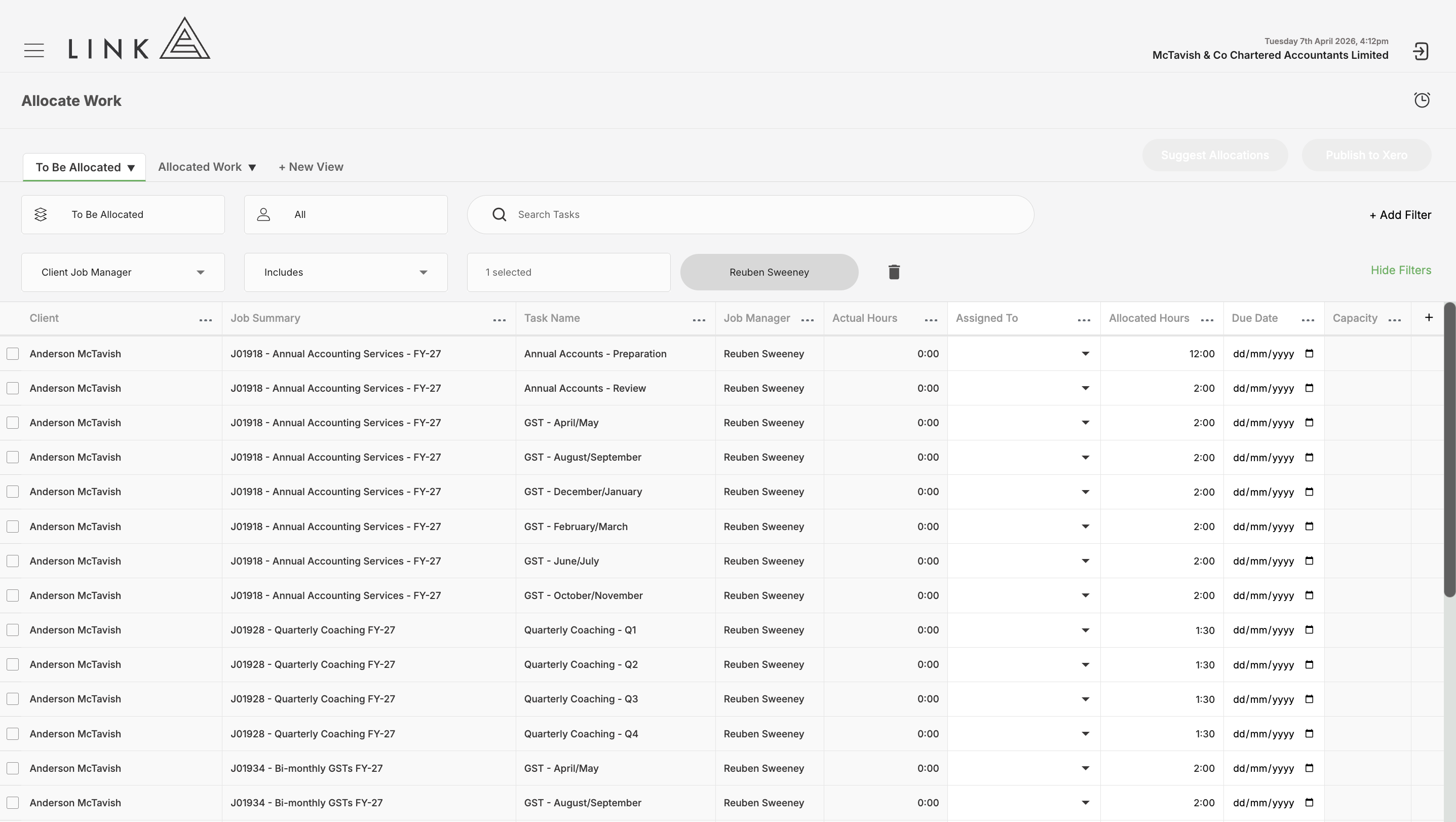
Task: Click the + Add Filter link
Action: click(x=1400, y=215)
